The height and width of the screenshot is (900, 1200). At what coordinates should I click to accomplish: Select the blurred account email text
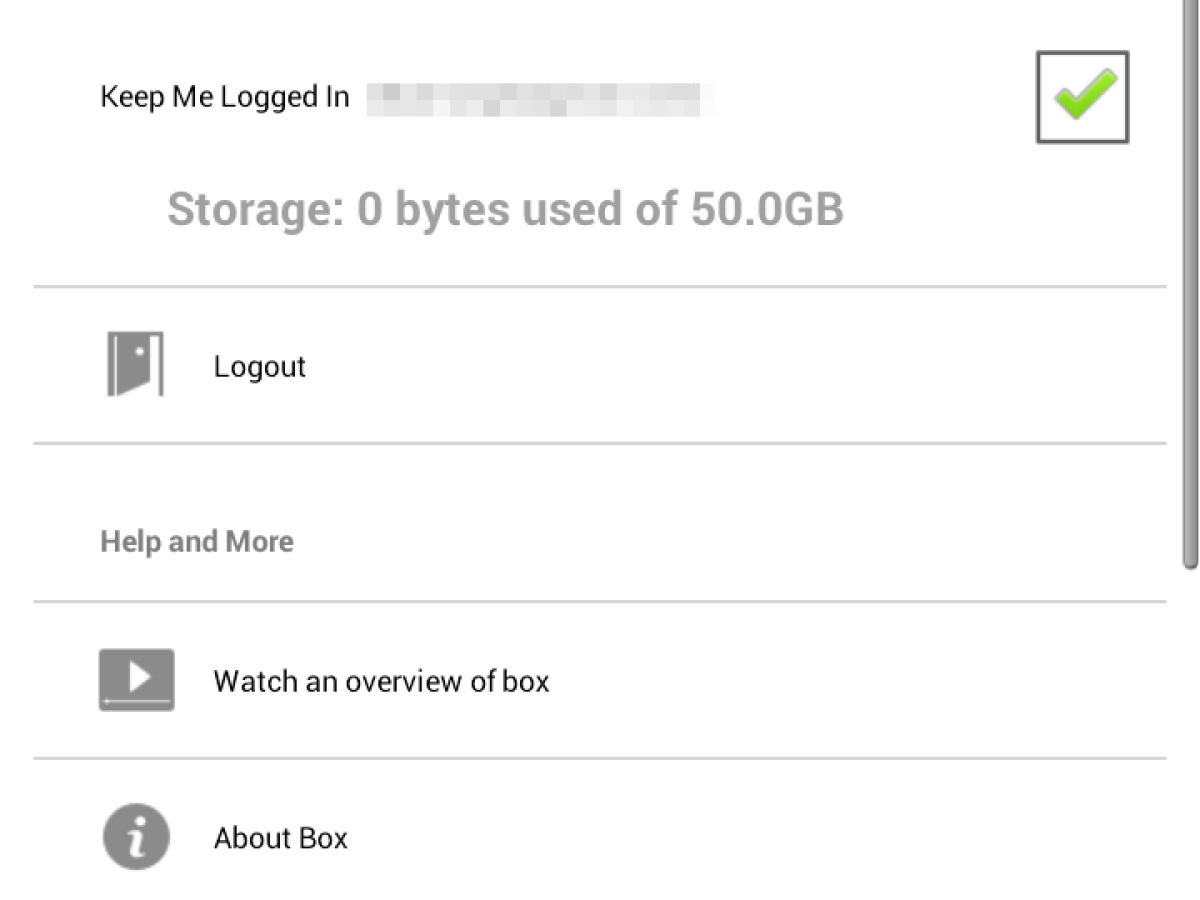point(540,100)
